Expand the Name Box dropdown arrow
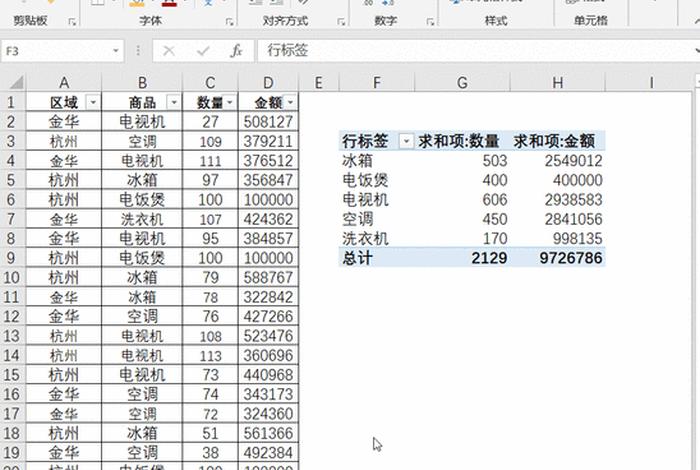The height and width of the screenshot is (470, 700). coord(116,51)
